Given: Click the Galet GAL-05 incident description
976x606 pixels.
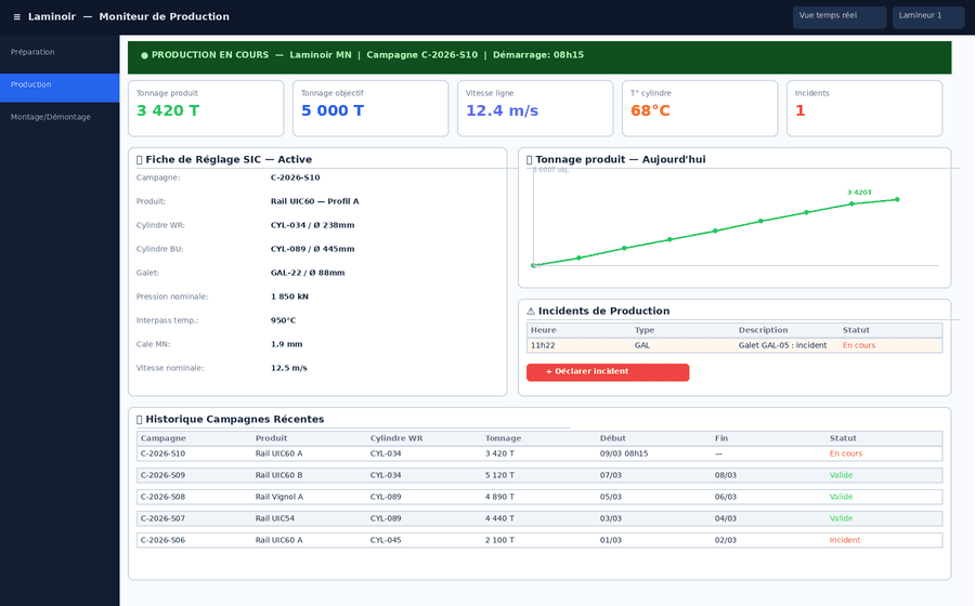Looking at the screenshot, I should click(782, 345).
